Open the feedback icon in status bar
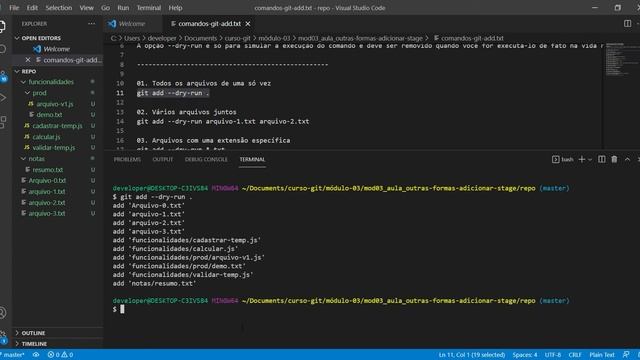The height and width of the screenshot is (360, 640). tap(626, 355)
